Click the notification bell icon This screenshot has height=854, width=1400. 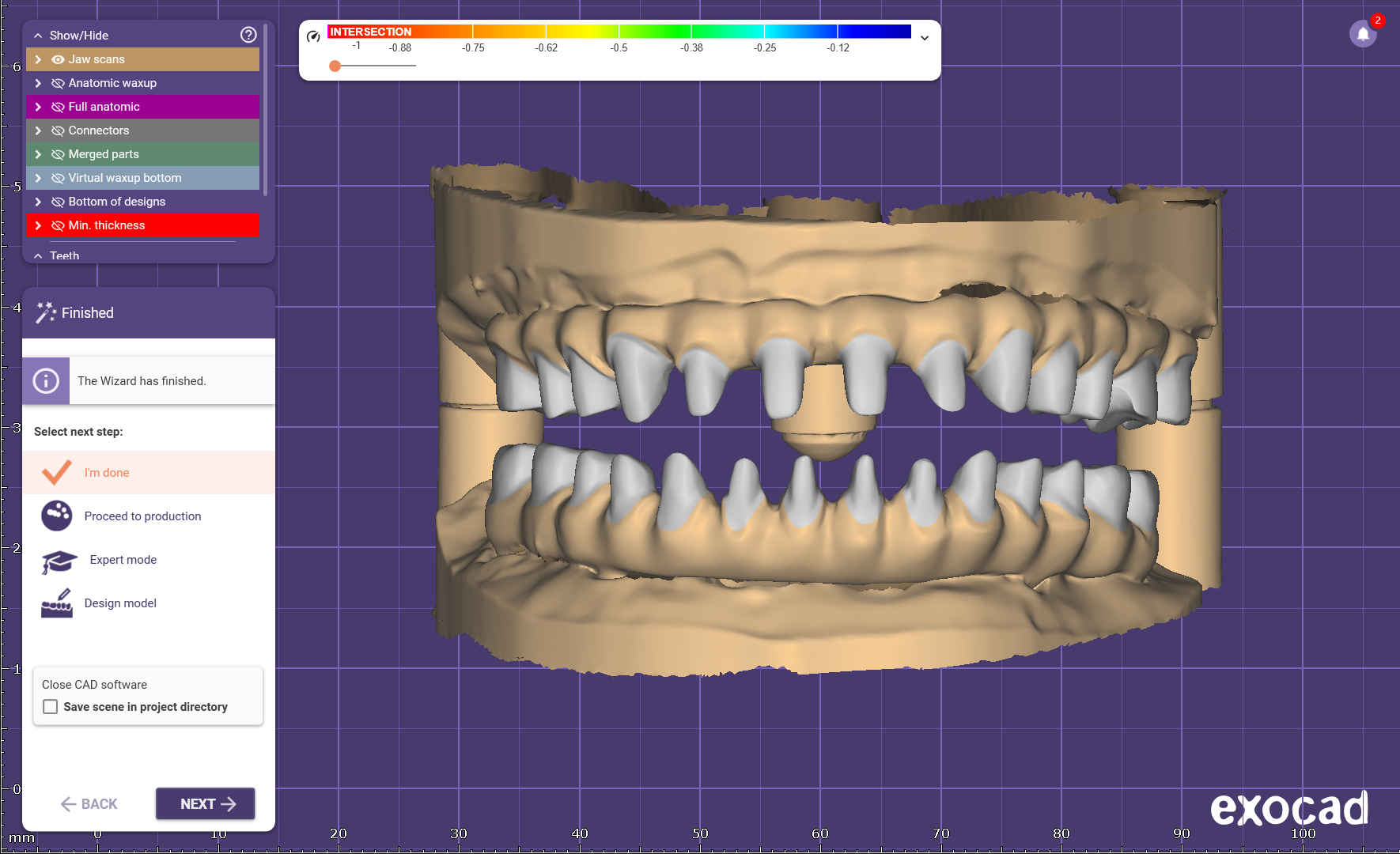(x=1362, y=34)
